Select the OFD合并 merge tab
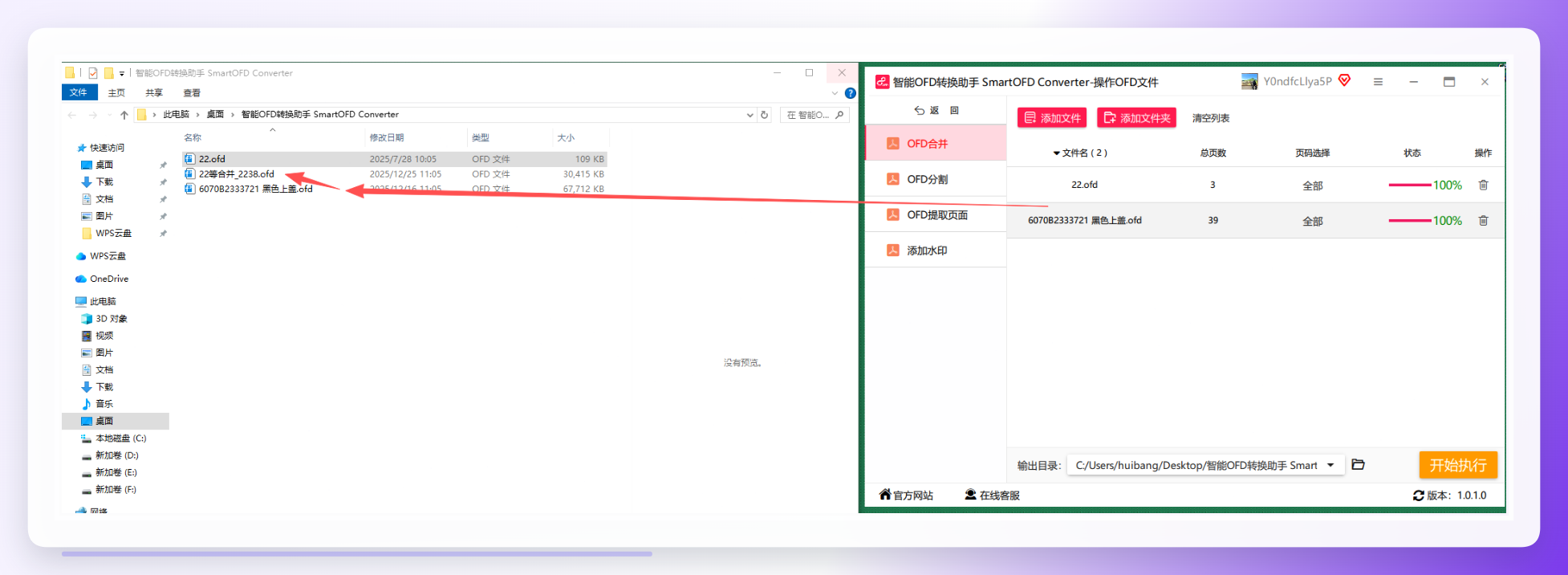 tap(936, 143)
